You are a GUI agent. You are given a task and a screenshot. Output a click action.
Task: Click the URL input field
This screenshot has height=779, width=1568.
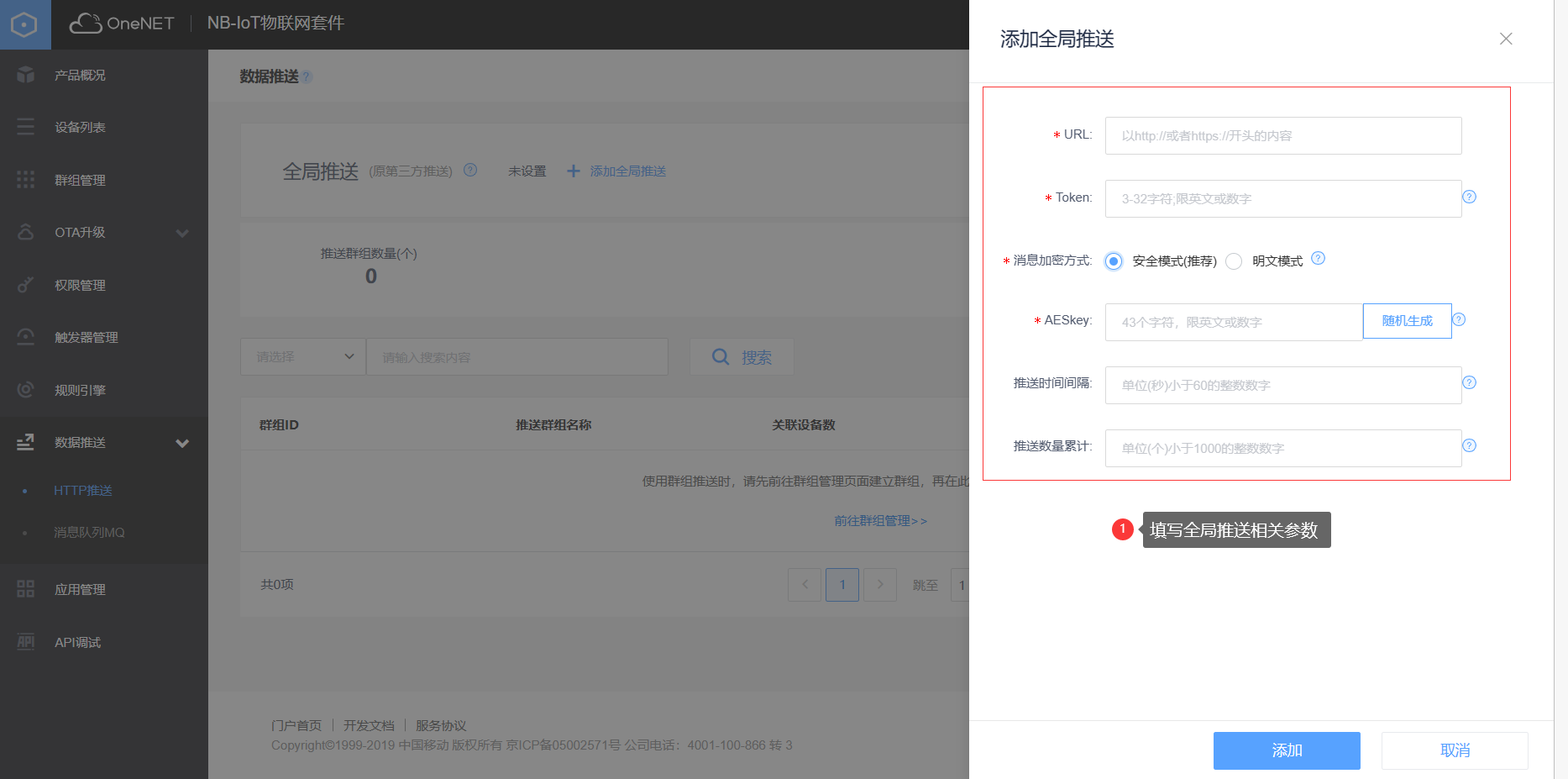[x=1282, y=136]
